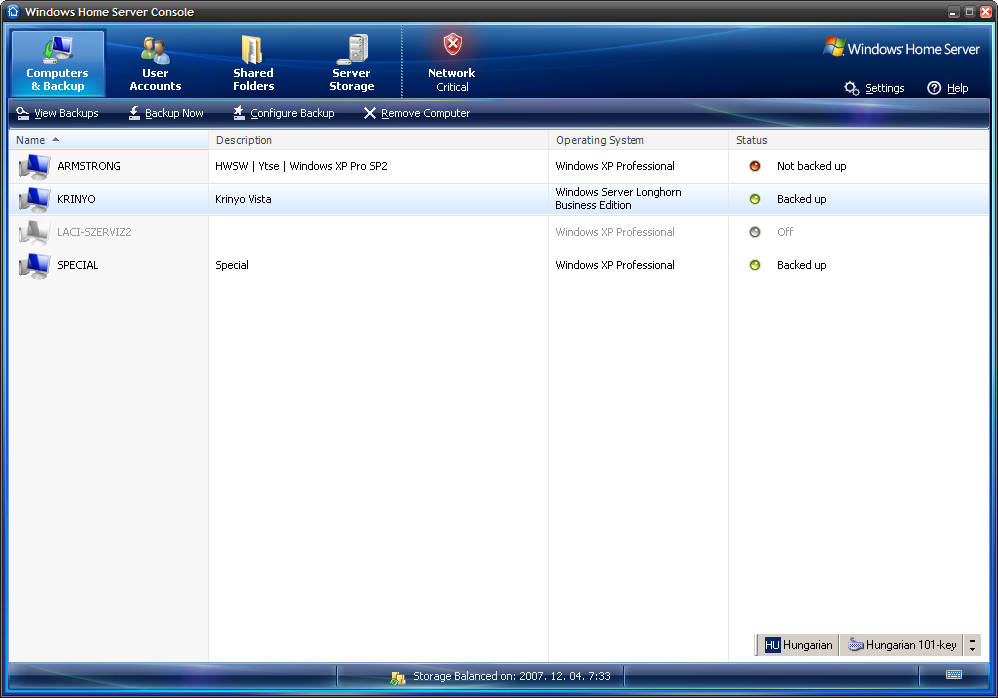Click 'Krinyo Vista' description
The image size is (998, 698).
(243, 199)
